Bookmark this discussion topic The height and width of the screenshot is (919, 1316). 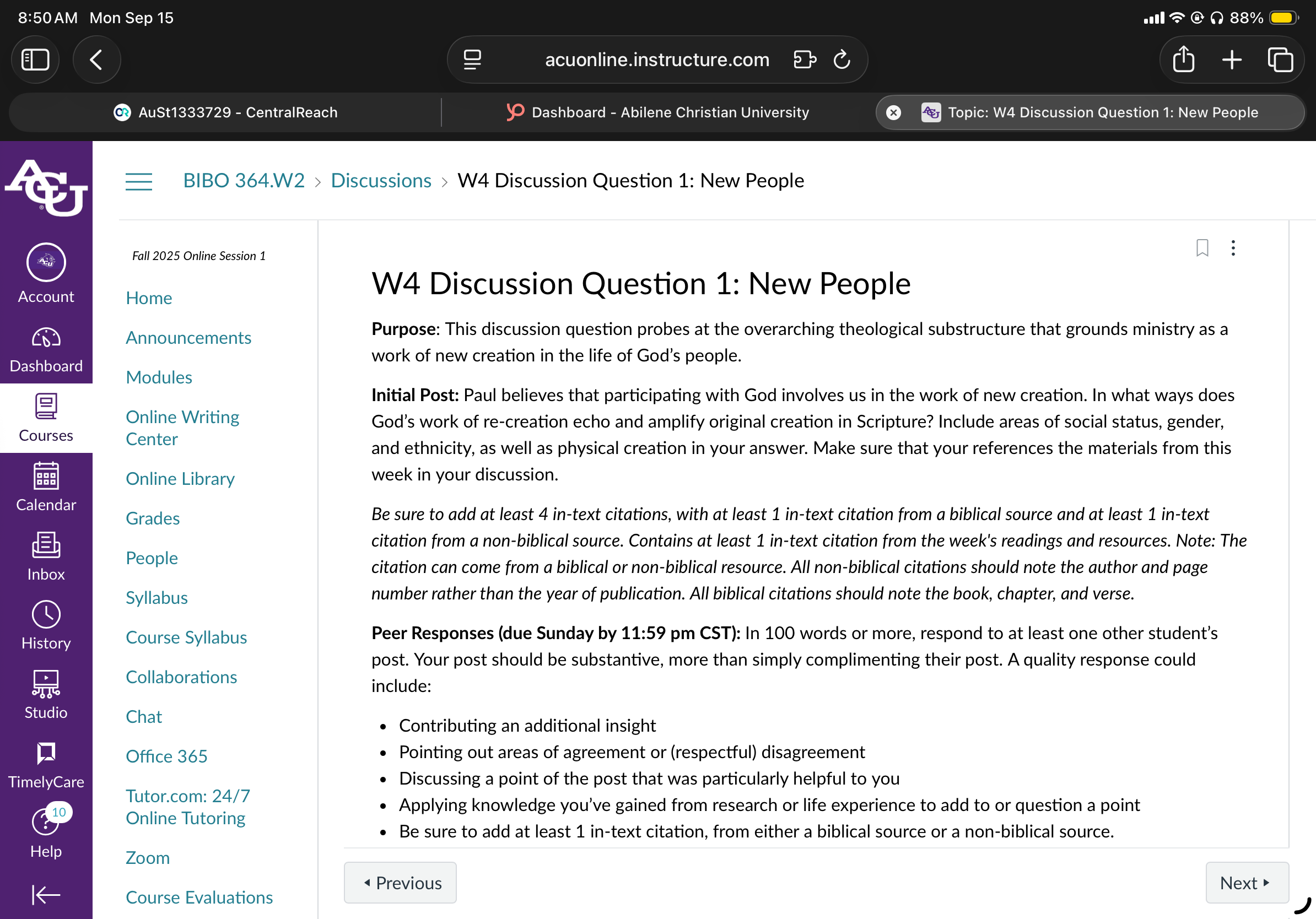[1202, 248]
